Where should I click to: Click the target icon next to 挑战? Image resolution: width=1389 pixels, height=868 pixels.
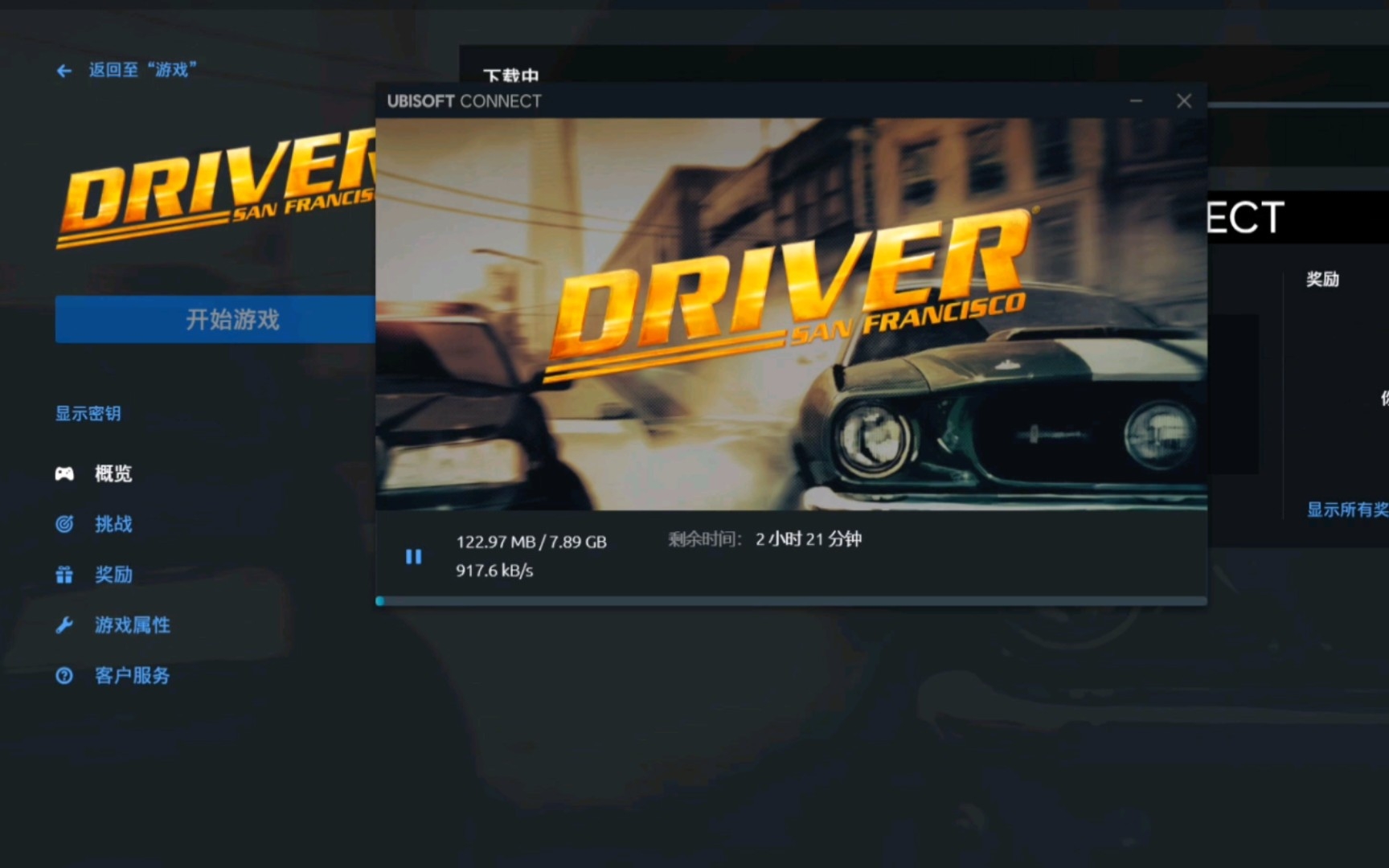(64, 524)
